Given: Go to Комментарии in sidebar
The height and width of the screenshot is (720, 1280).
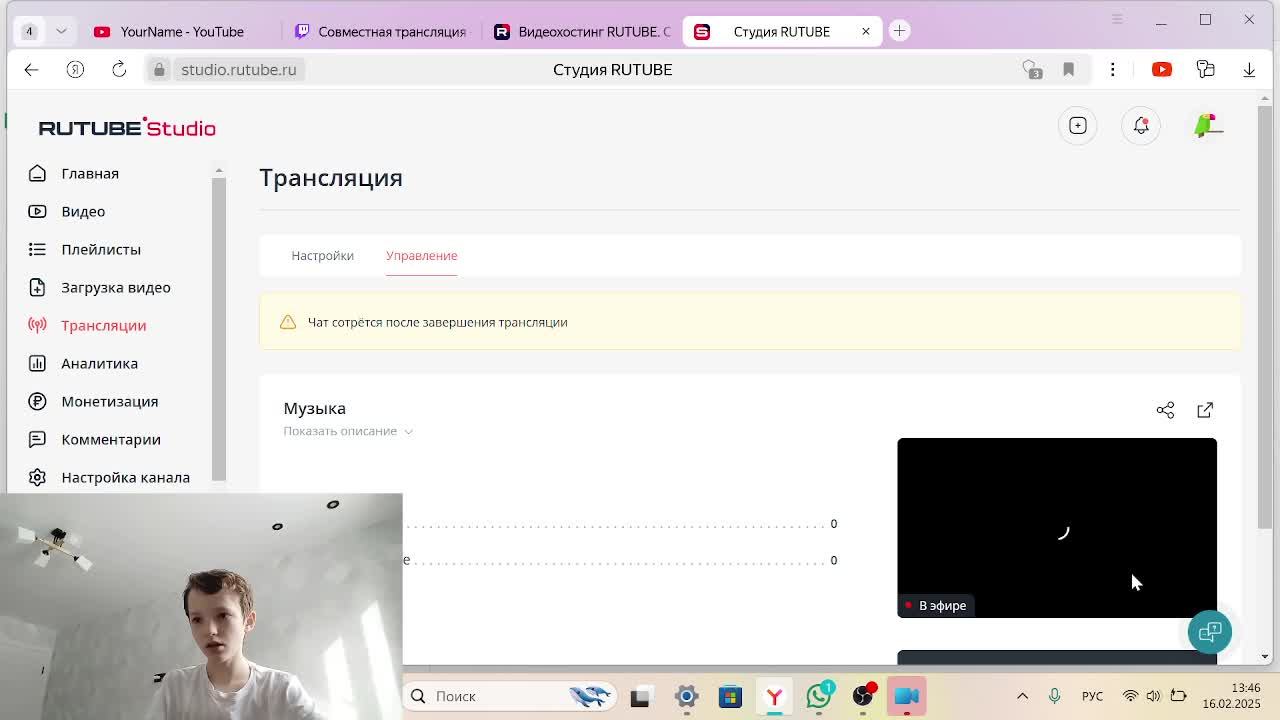Looking at the screenshot, I should pyautogui.click(x=110, y=439).
